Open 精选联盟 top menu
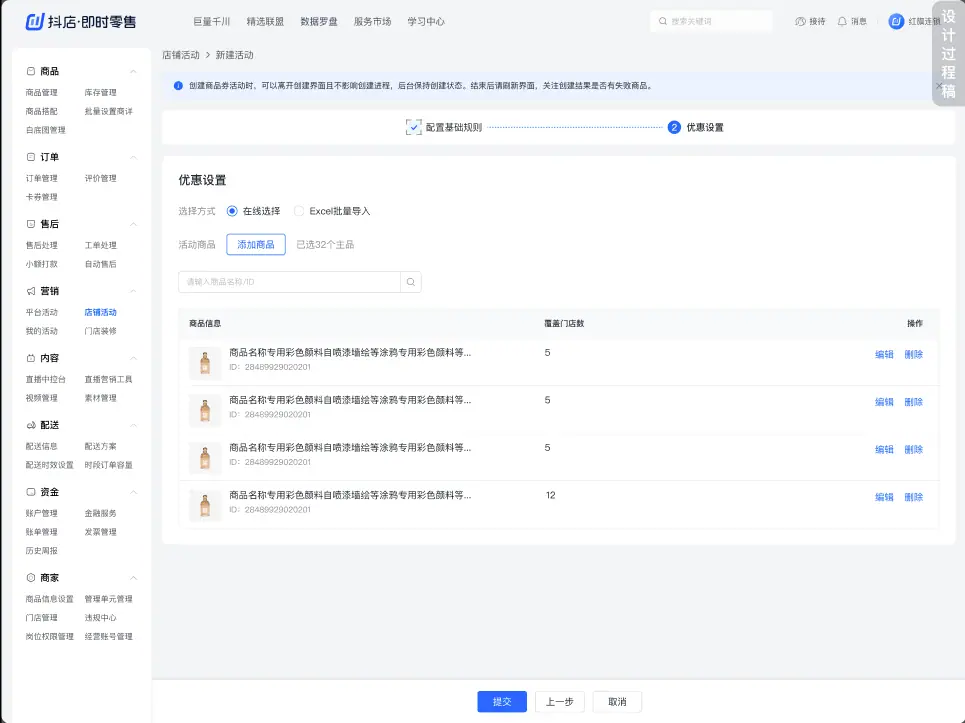 265,22
